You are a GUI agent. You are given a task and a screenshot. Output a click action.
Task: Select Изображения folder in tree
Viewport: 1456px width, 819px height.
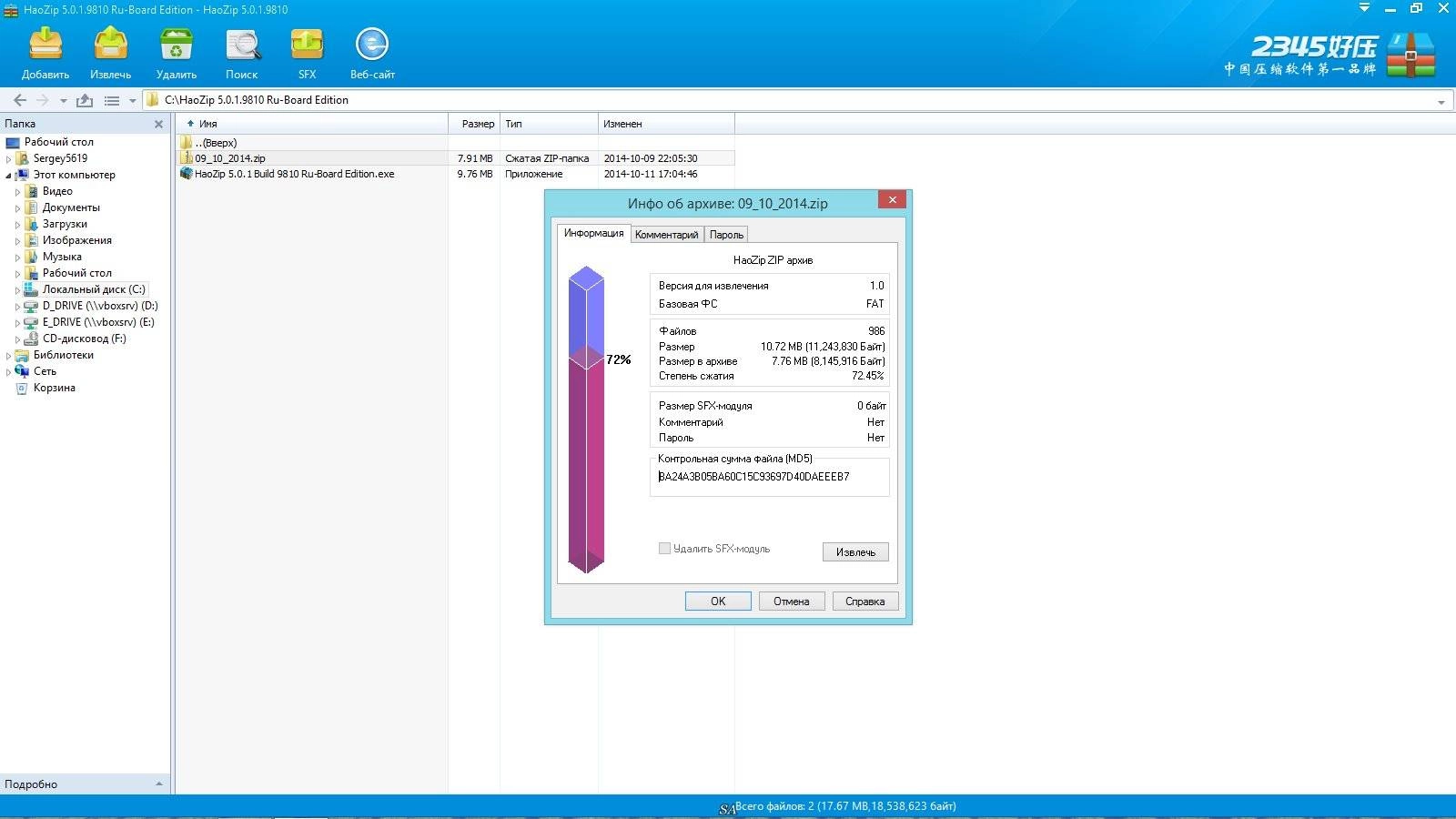coord(76,240)
